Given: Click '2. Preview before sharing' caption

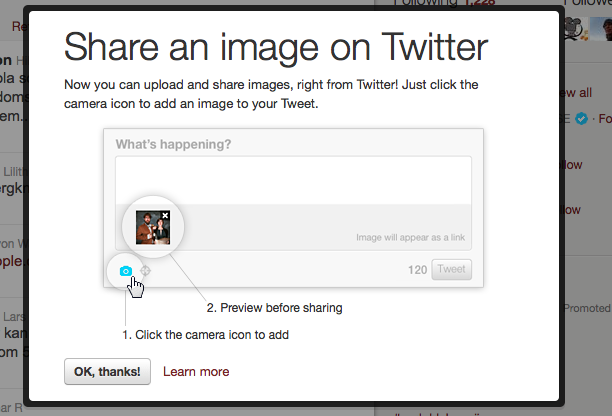Looking at the screenshot, I should [274, 308].
